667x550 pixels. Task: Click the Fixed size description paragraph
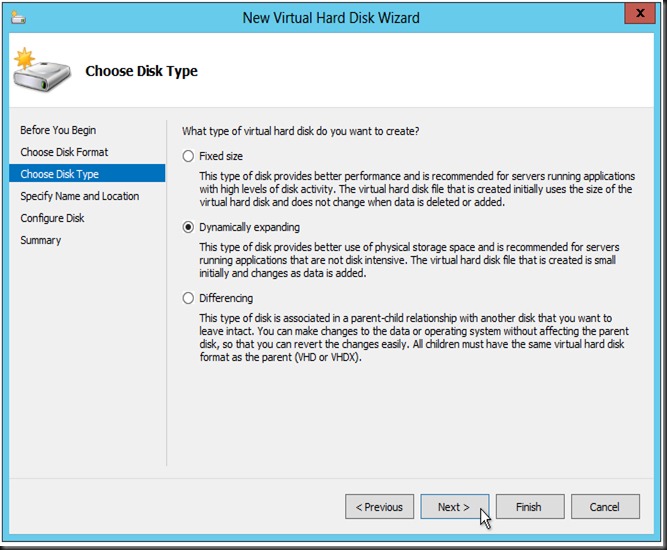pyautogui.click(x=415, y=189)
